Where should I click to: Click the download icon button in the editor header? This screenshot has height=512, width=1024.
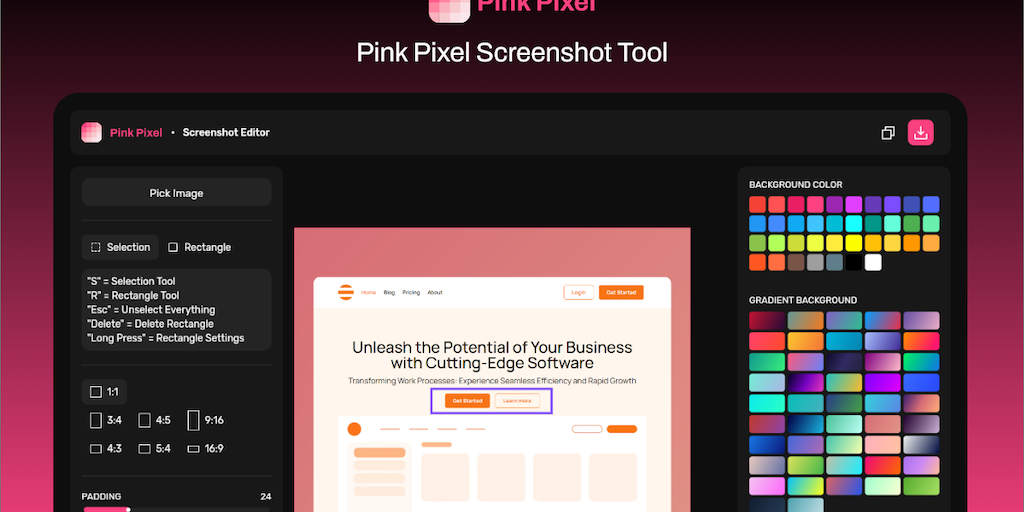click(x=920, y=133)
